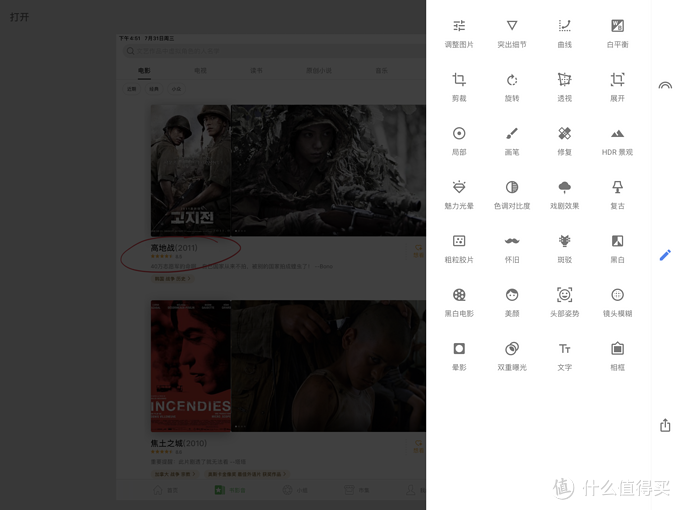The width and height of the screenshot is (680, 510).
Task: Select the 电视 tab in the image
Action: click(200, 70)
